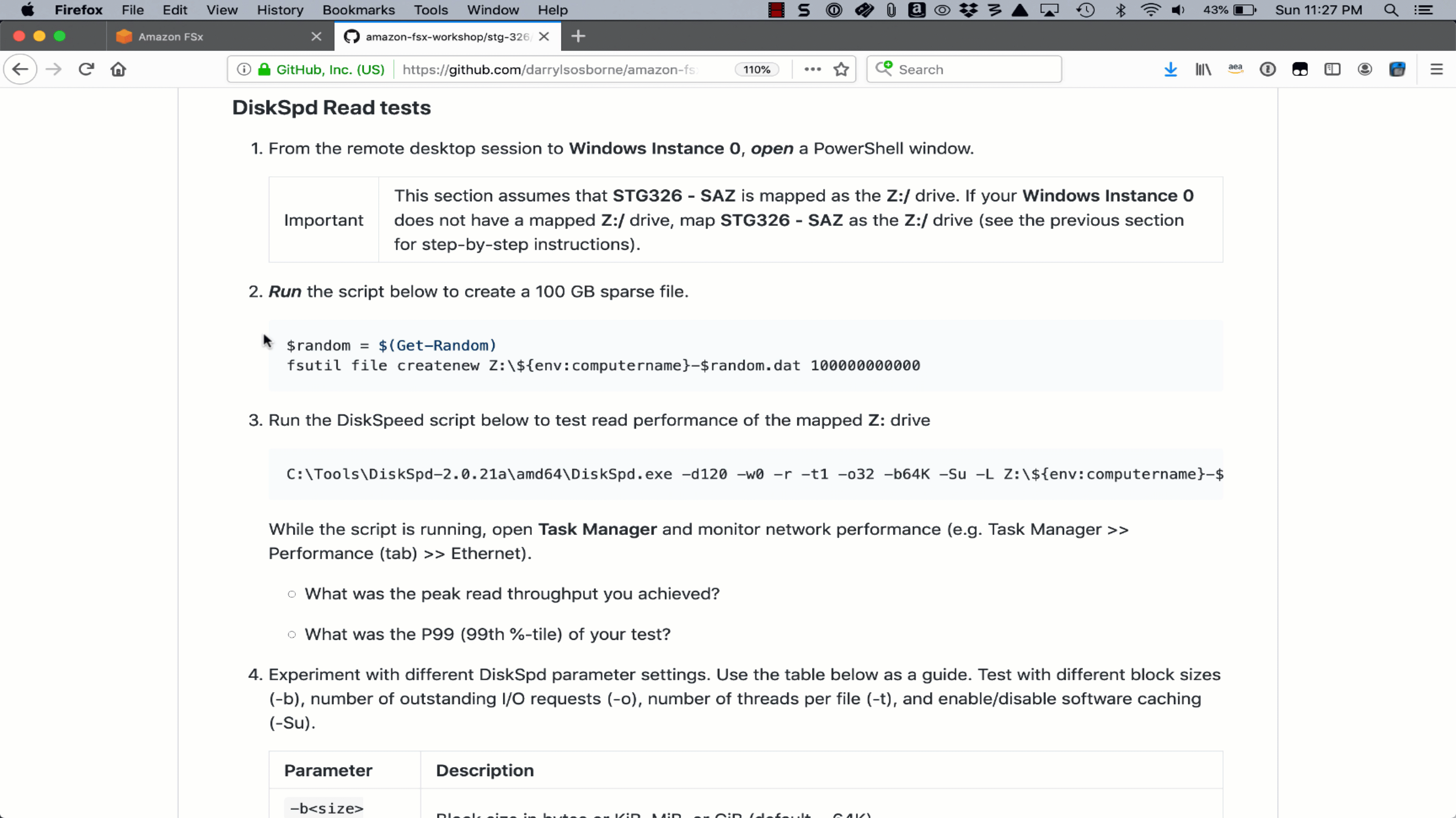Click the menu bar clock Sun 11:27 PM
Screen dimensions: 1456x818
coord(1318,9)
